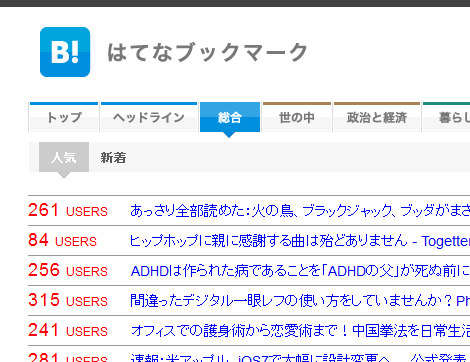The image size is (470, 362).
Task: Open the 暮らし tab at right edge
Action: click(446, 117)
